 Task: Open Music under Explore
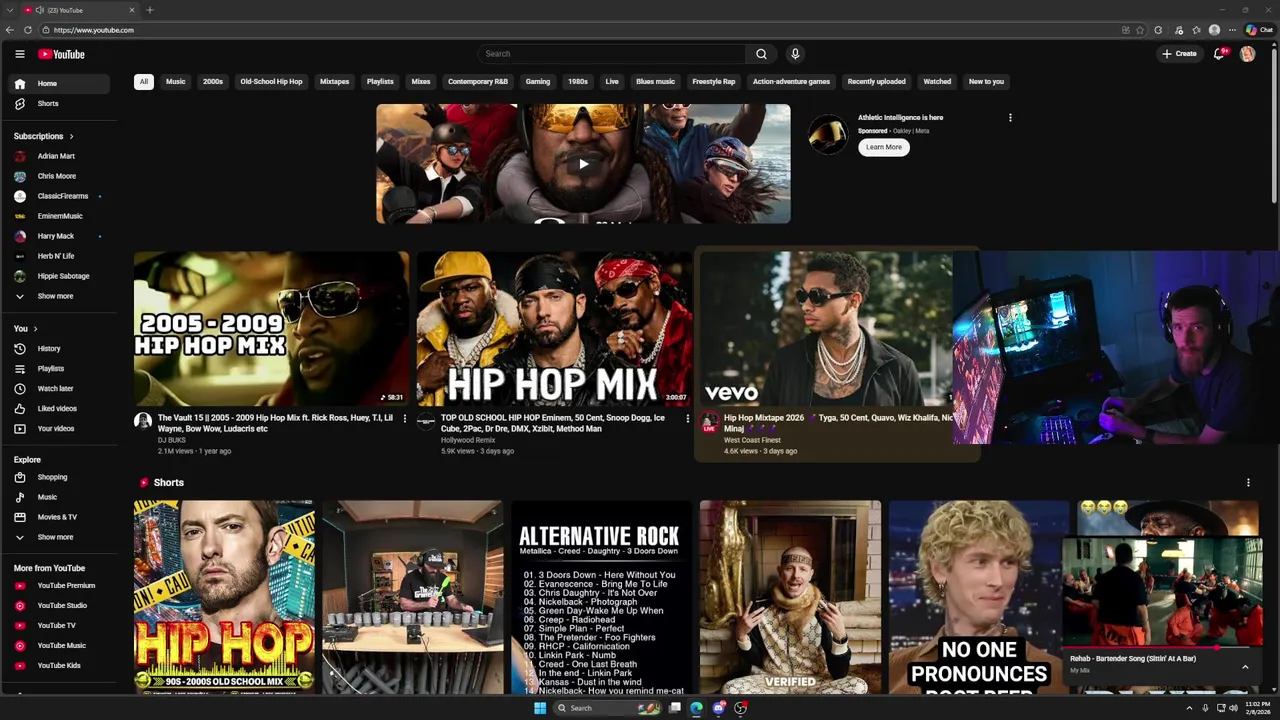(59, 497)
